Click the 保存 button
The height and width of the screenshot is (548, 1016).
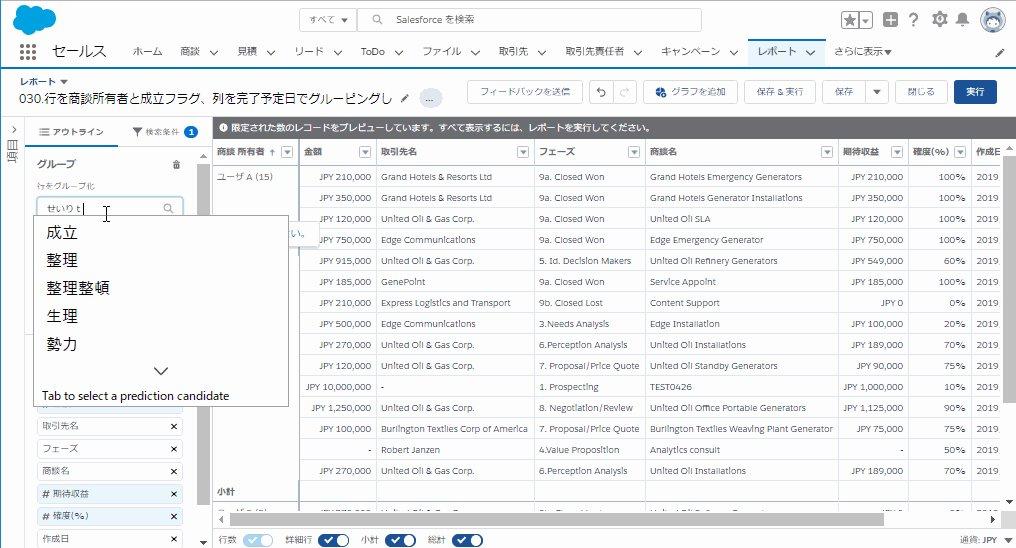click(x=844, y=92)
